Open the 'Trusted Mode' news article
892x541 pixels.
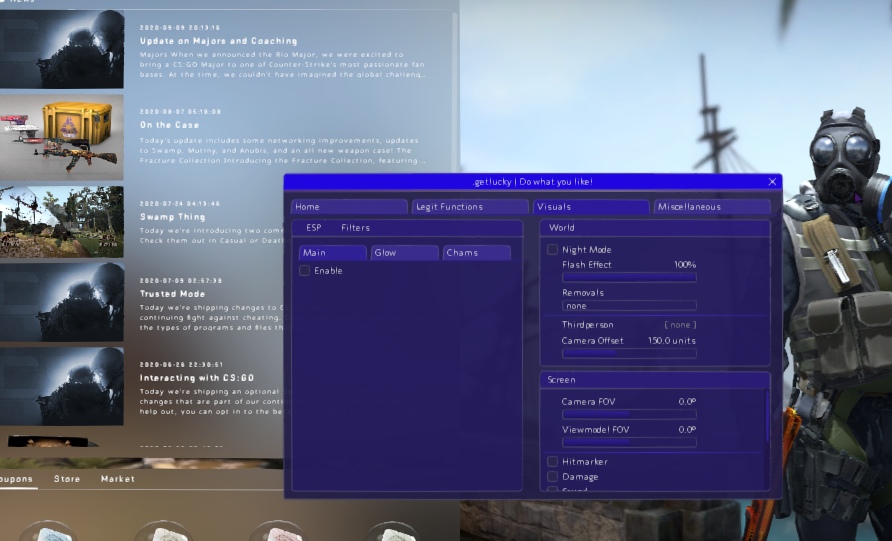172,294
